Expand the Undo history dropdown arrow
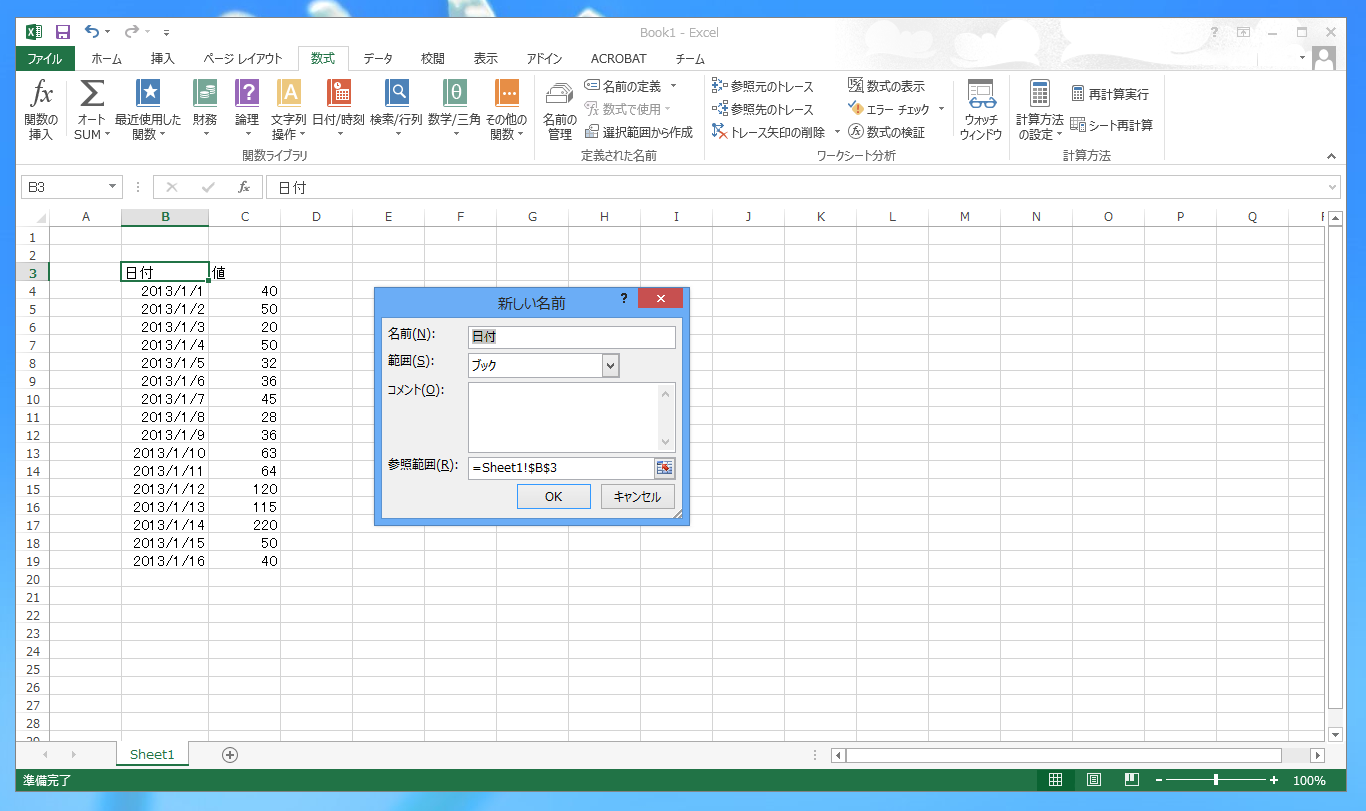The image size is (1366, 811). click(x=108, y=33)
